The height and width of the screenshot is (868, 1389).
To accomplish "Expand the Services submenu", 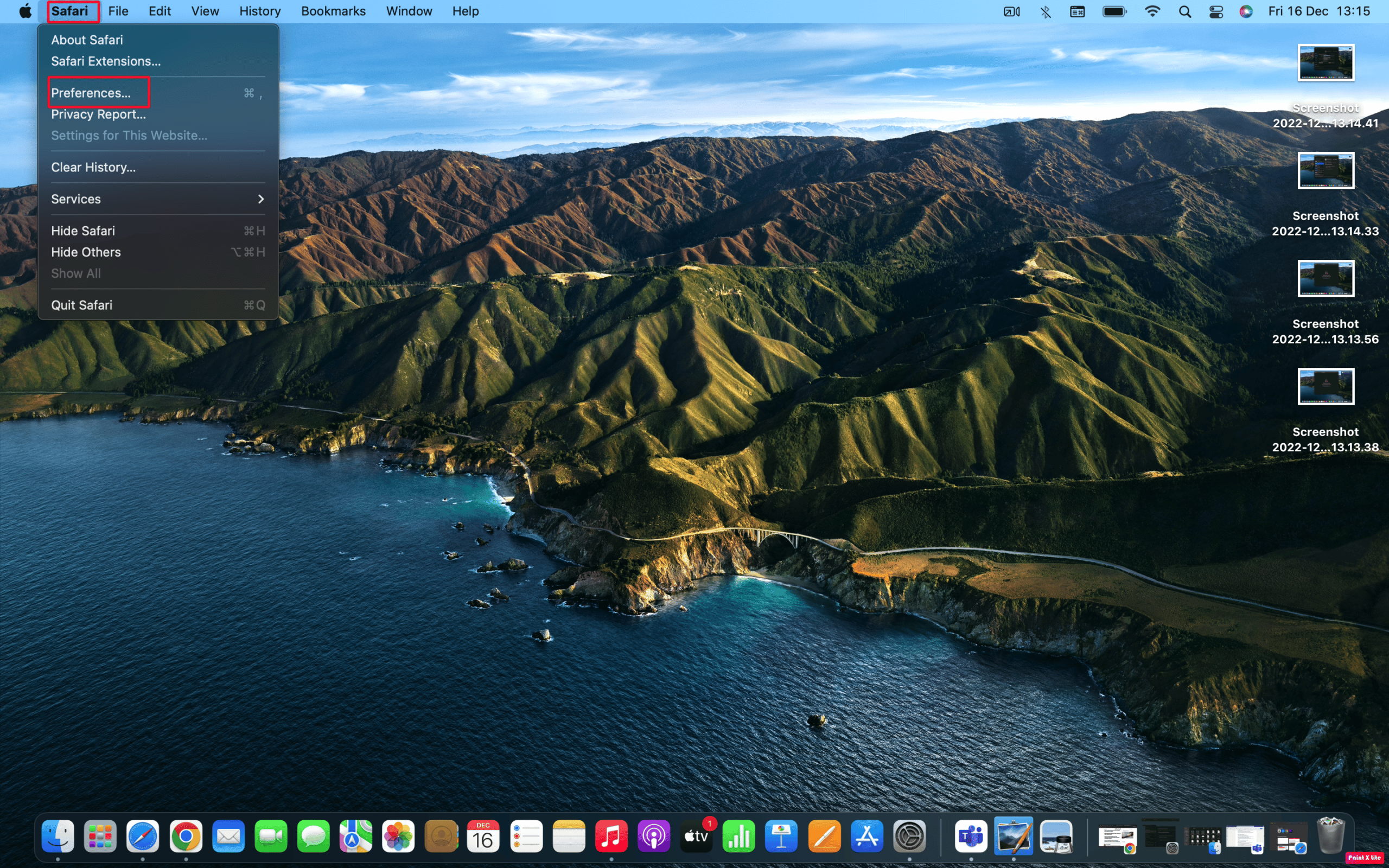I will tap(157, 199).
